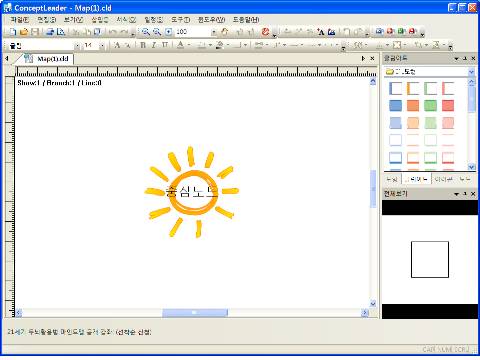
Task: Select the red filled shape style swatch
Action: (x=448, y=106)
